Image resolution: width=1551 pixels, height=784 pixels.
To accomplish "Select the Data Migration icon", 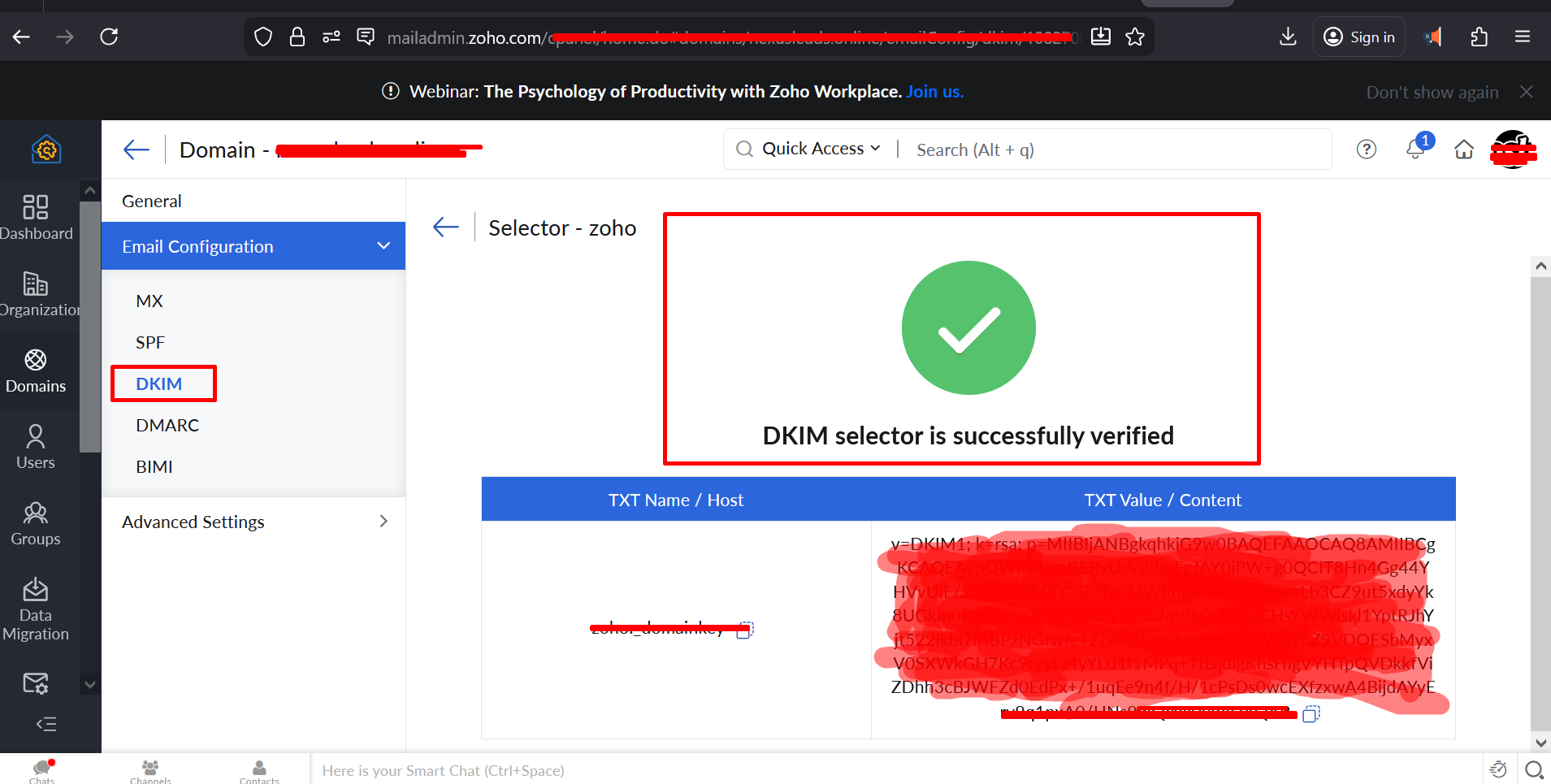I will click(36, 602).
